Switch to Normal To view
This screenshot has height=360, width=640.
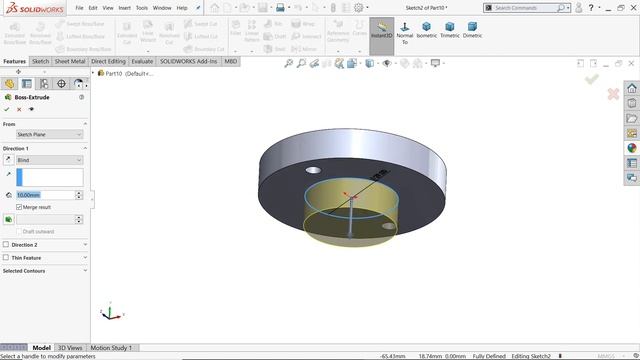coord(404,33)
